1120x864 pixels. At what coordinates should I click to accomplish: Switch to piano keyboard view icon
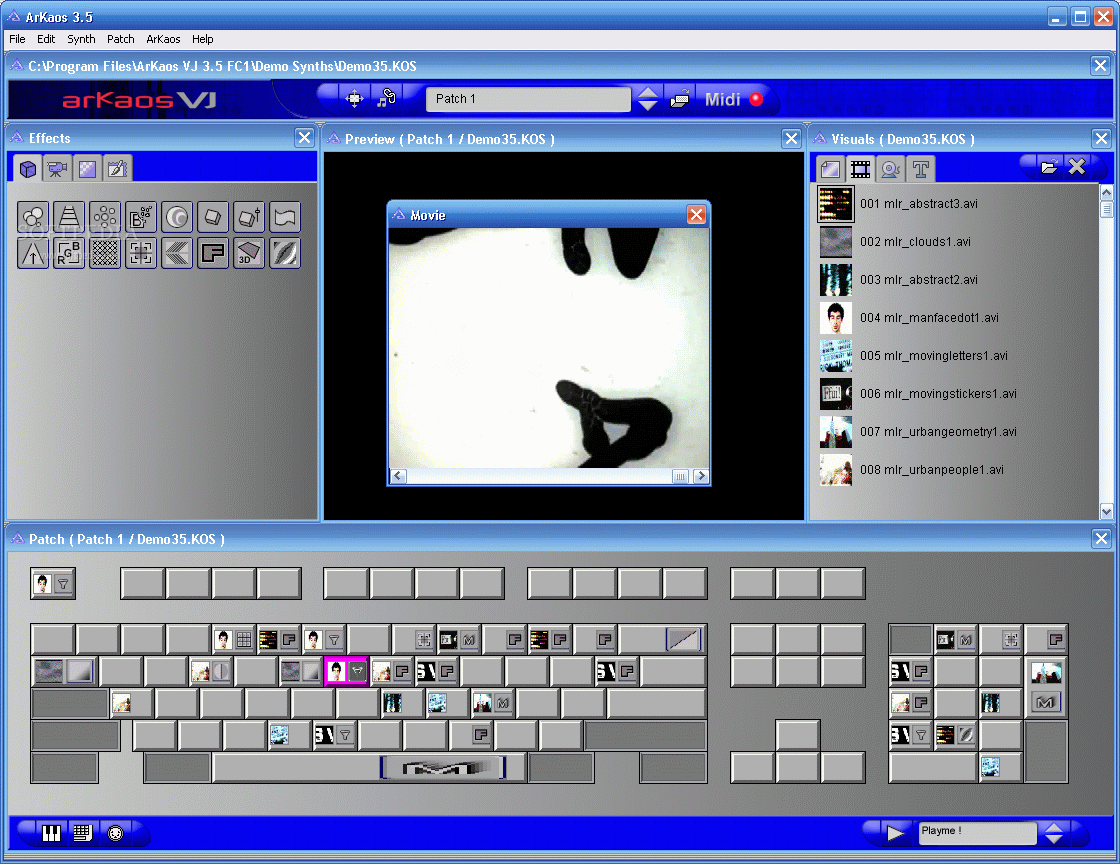pyautogui.click(x=51, y=833)
